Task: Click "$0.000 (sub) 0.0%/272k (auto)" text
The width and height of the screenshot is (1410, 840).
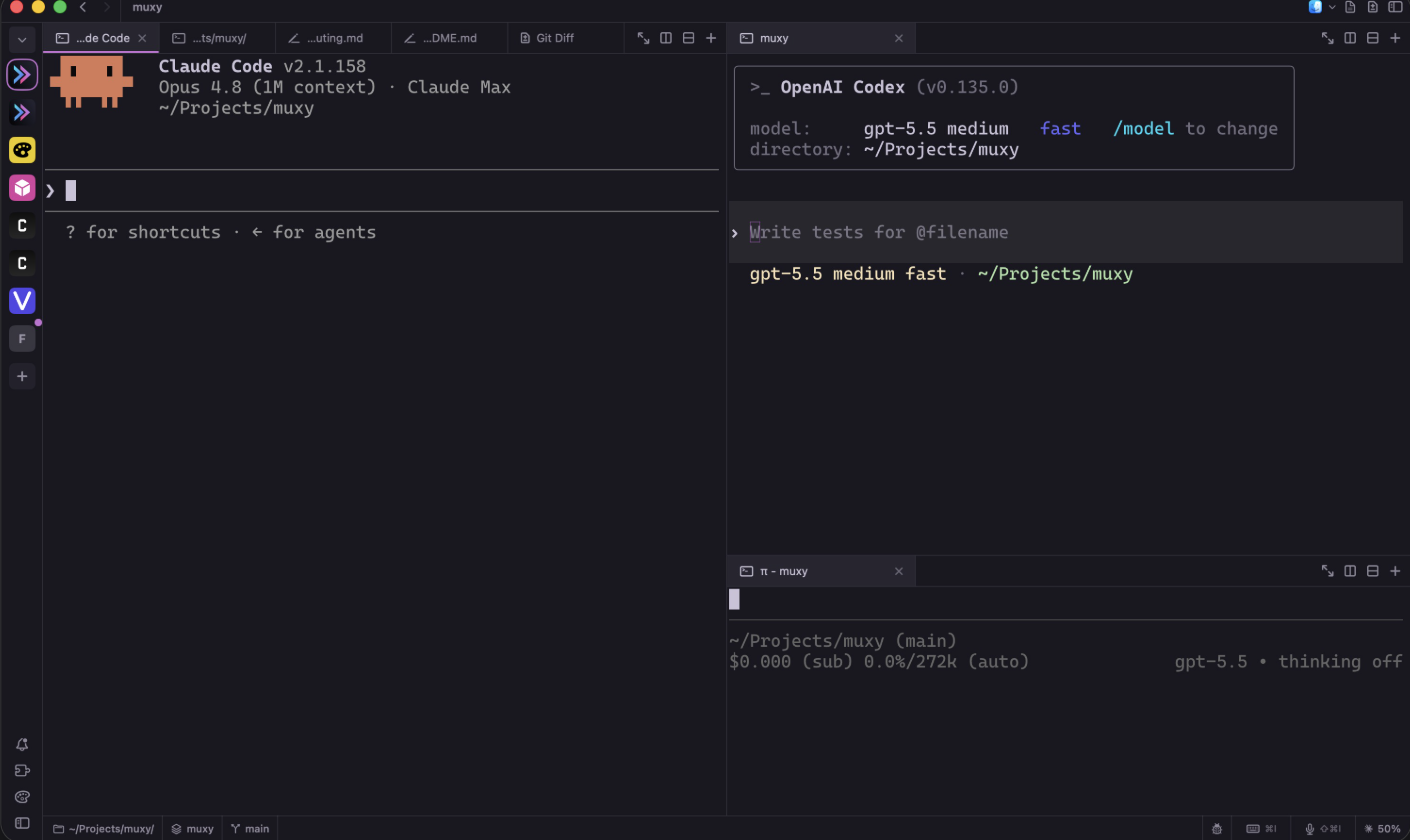Action: click(x=879, y=661)
